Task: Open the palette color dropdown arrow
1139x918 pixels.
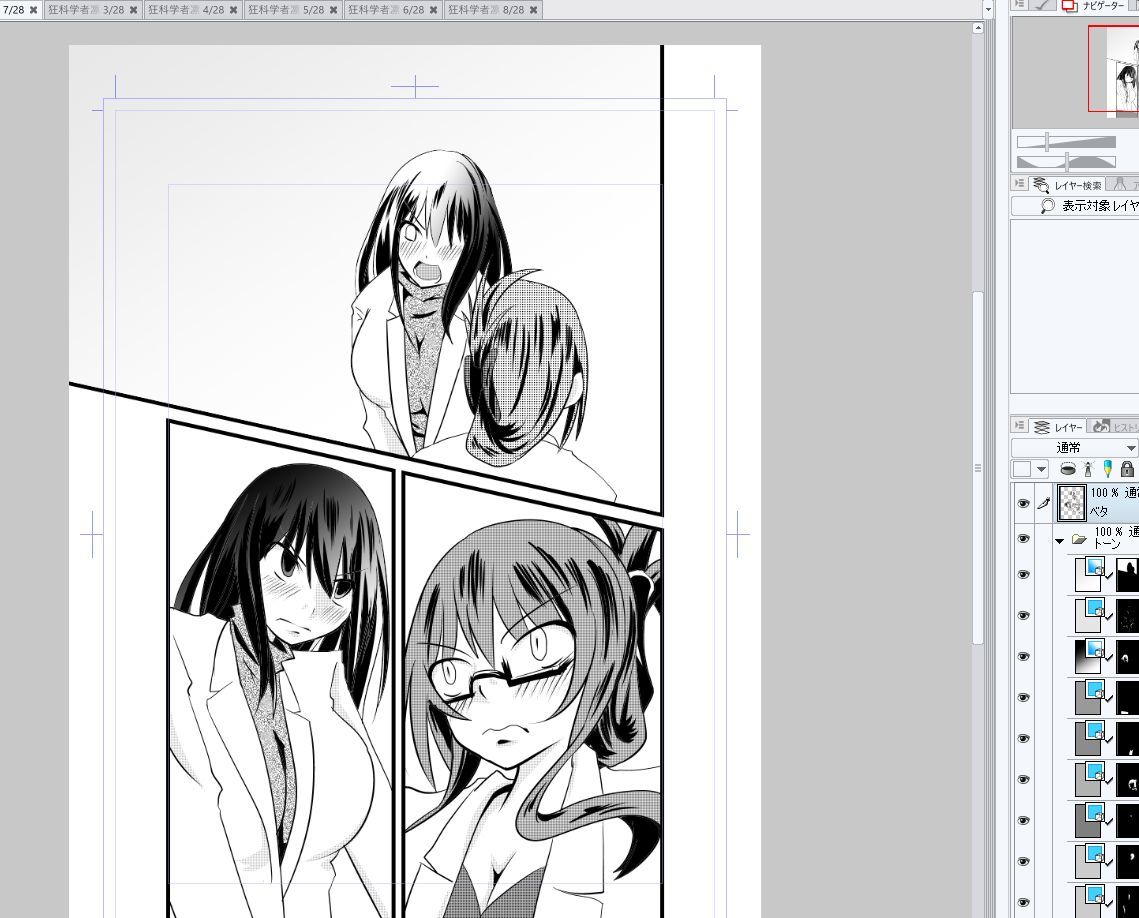Action: 1042,469
